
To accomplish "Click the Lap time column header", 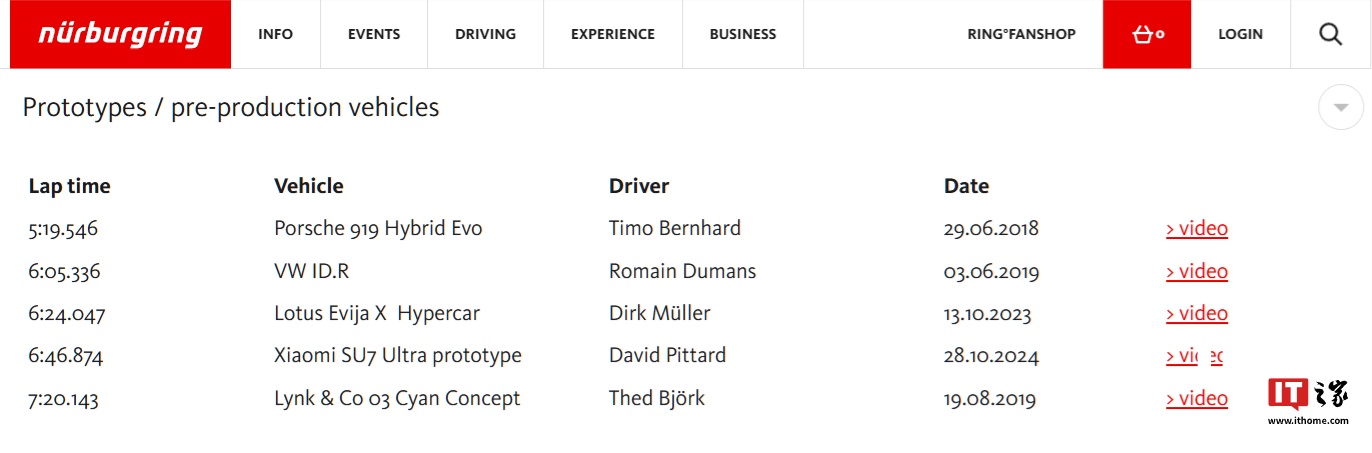I will (x=70, y=186).
